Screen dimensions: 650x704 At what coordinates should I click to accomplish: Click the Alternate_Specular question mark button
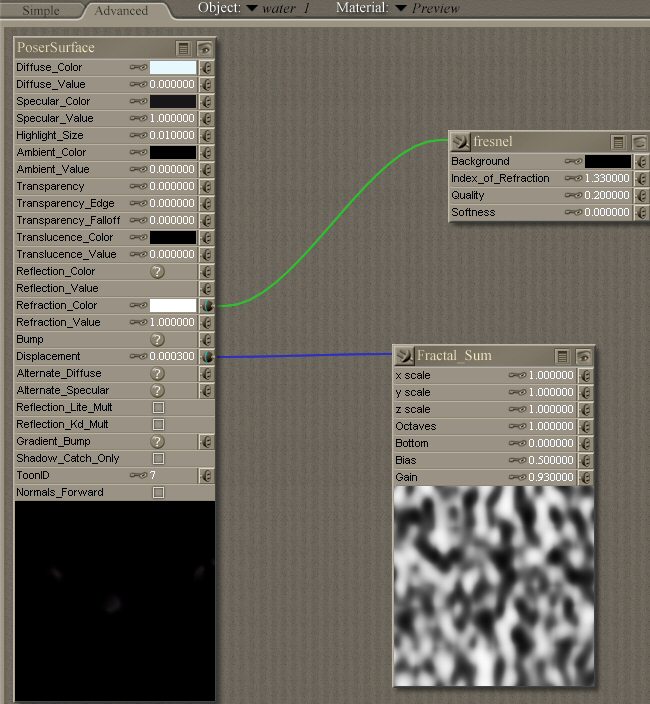click(x=157, y=391)
